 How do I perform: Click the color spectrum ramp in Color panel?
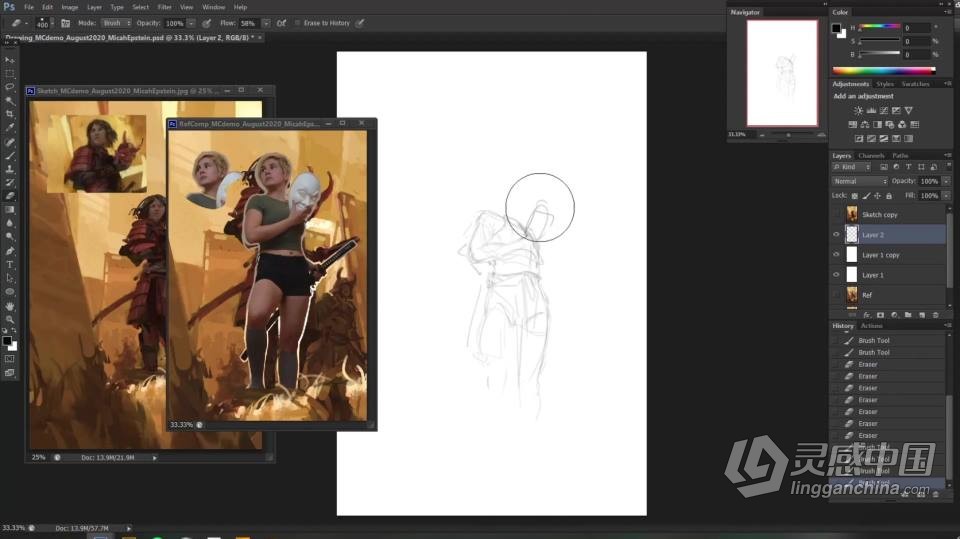tap(884, 70)
